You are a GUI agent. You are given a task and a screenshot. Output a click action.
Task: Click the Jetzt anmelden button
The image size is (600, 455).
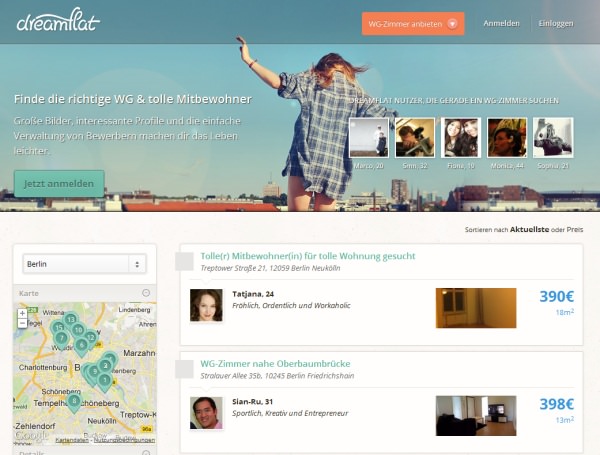(x=59, y=184)
